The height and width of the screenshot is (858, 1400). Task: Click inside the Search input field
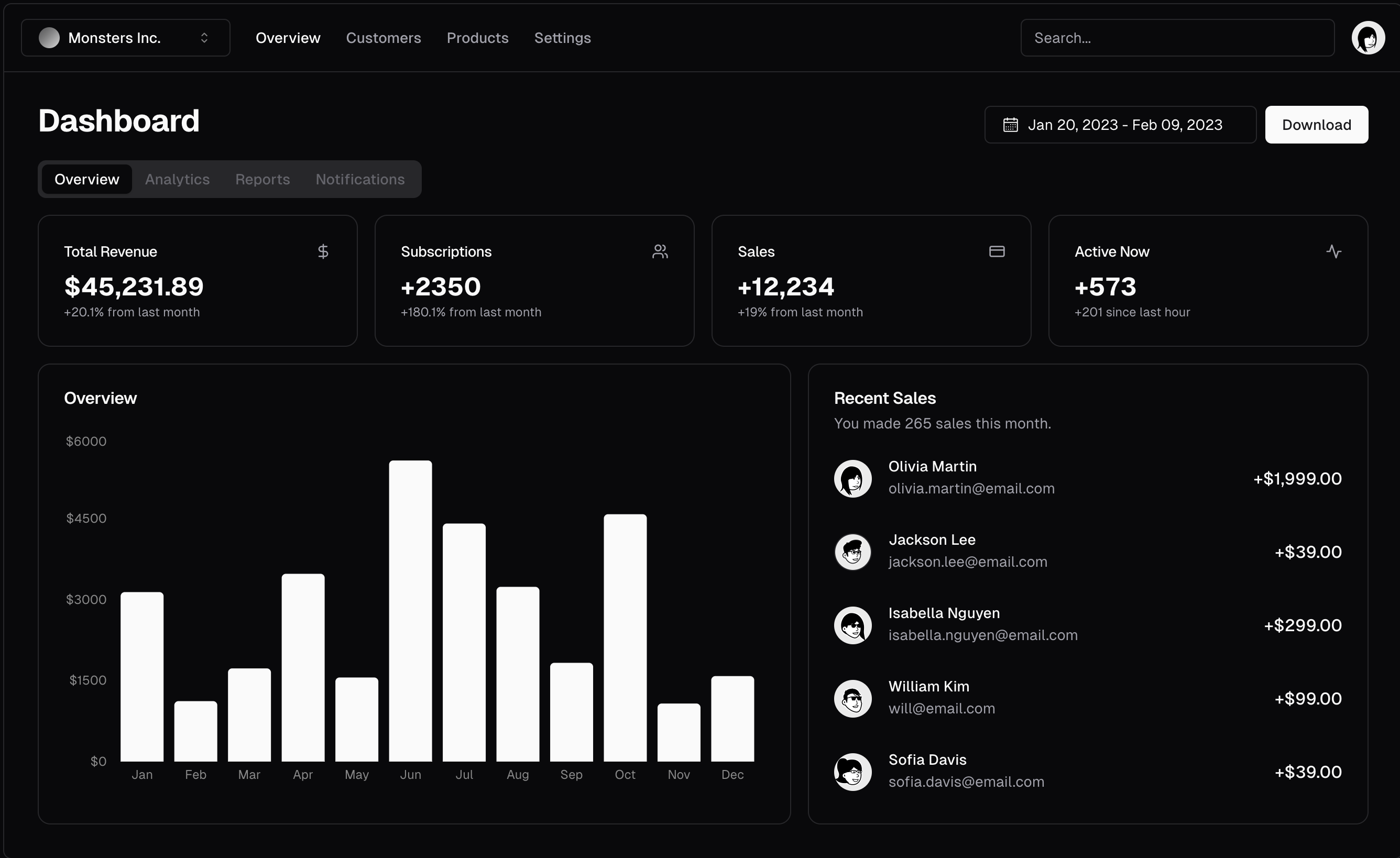click(x=1176, y=38)
